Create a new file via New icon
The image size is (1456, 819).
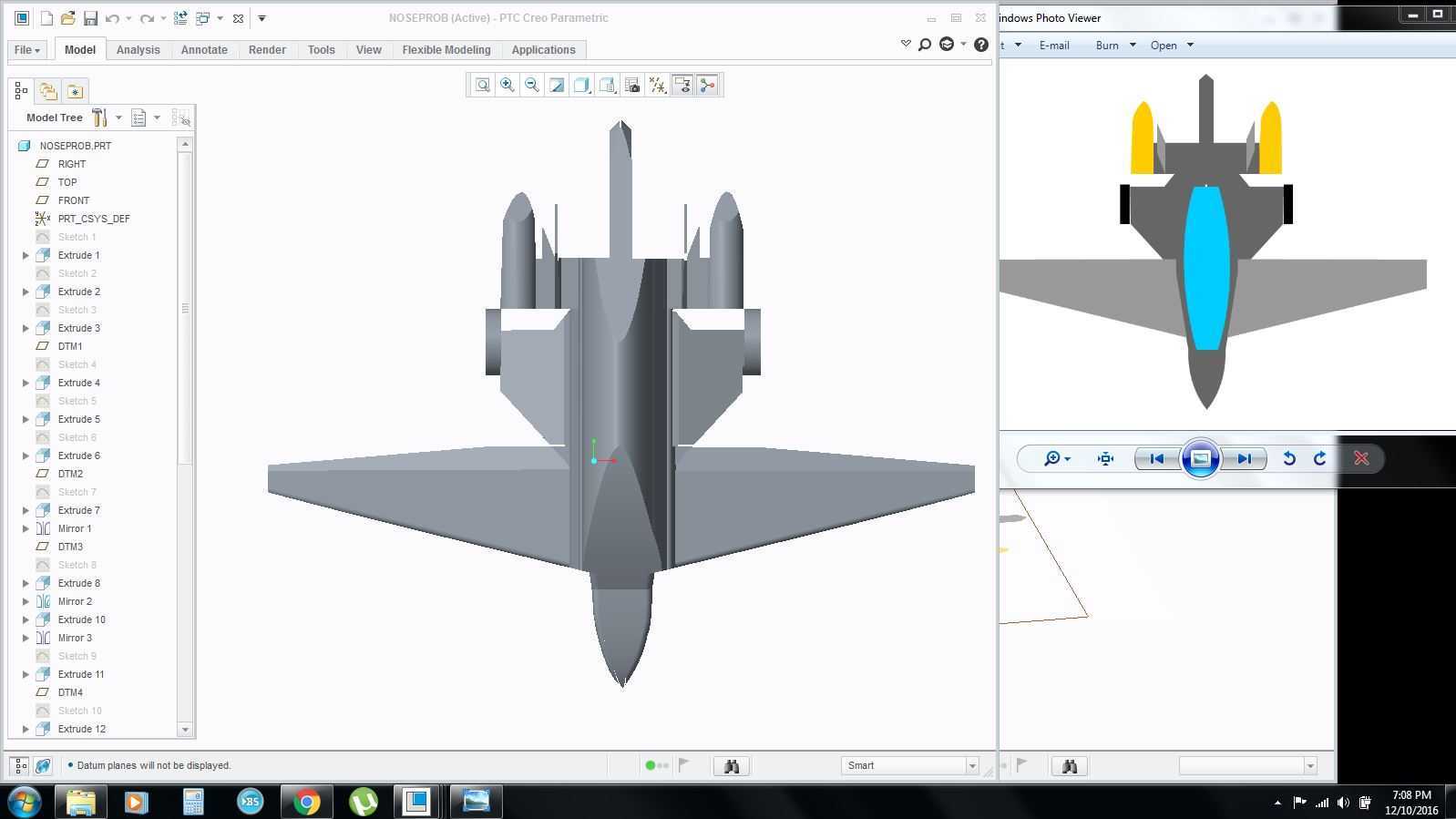[46, 18]
